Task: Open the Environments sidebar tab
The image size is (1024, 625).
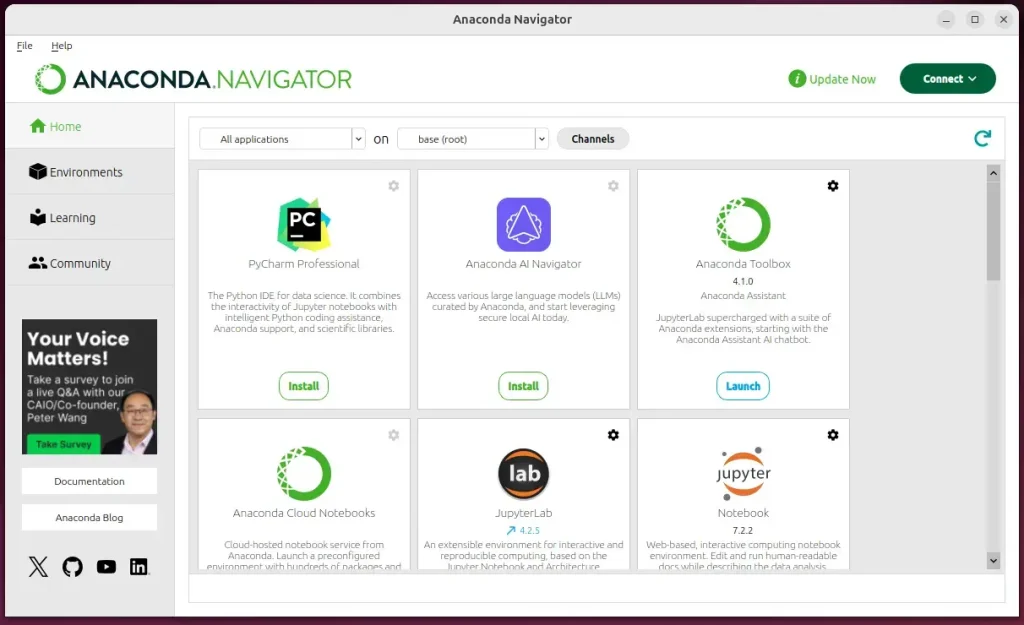Action: click(90, 172)
